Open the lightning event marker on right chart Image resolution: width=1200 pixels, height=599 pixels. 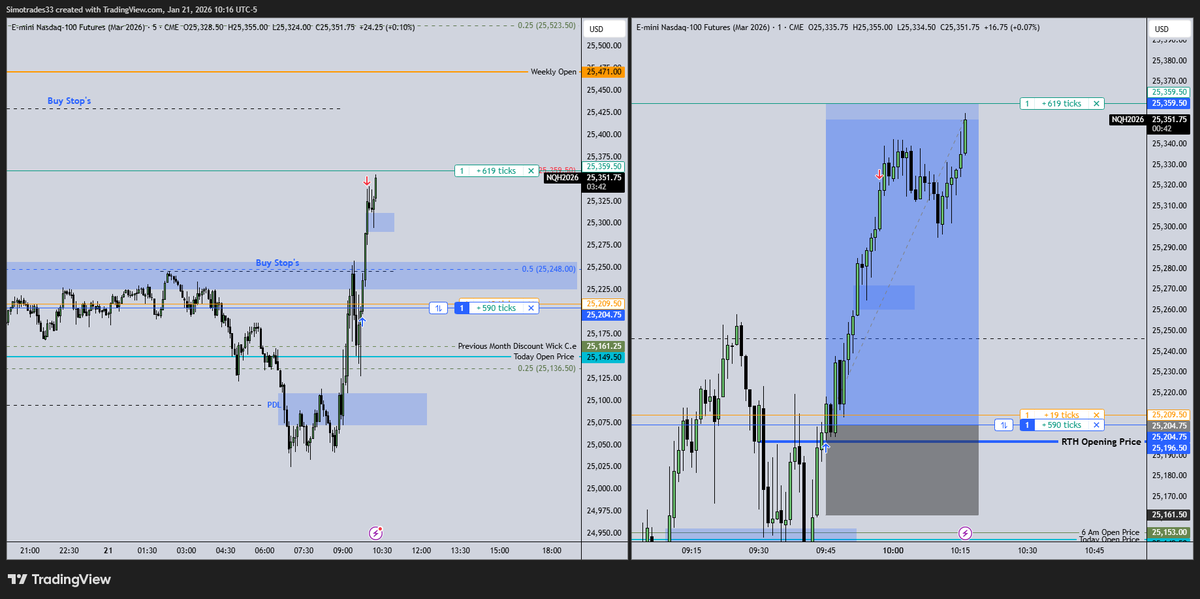(965, 533)
